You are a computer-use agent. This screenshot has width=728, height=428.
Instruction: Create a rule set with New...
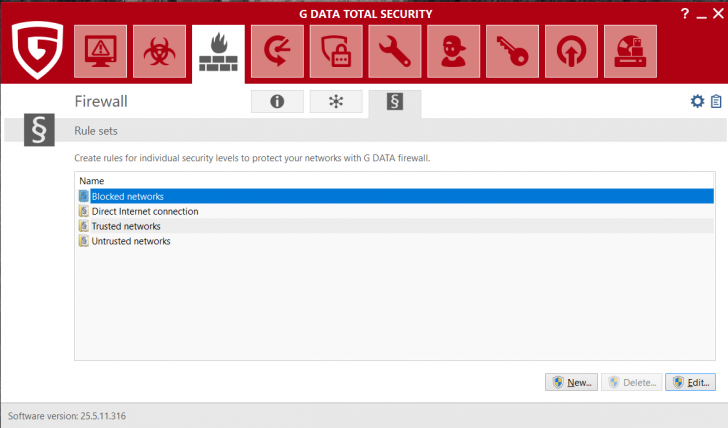pyautogui.click(x=571, y=383)
